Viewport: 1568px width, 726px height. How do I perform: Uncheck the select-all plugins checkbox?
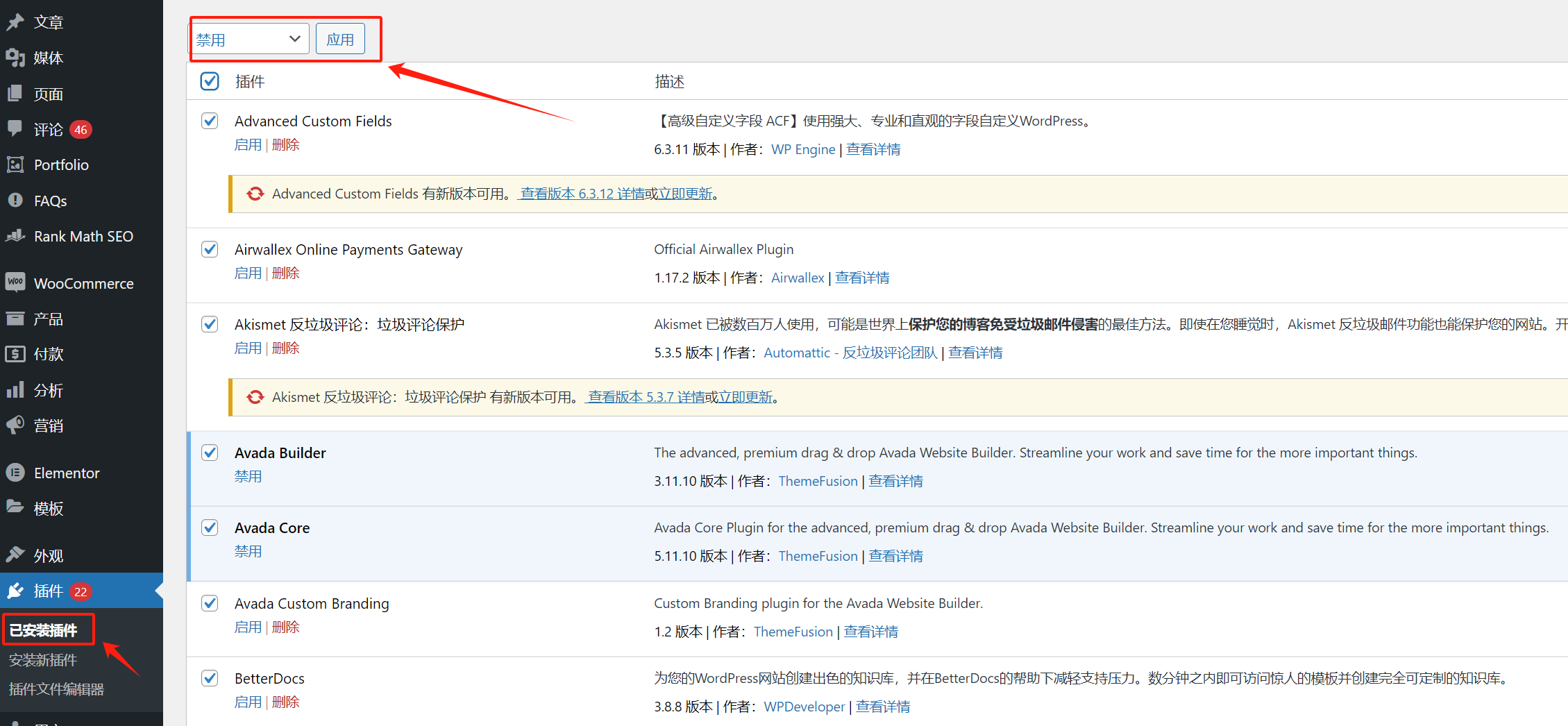coord(209,81)
